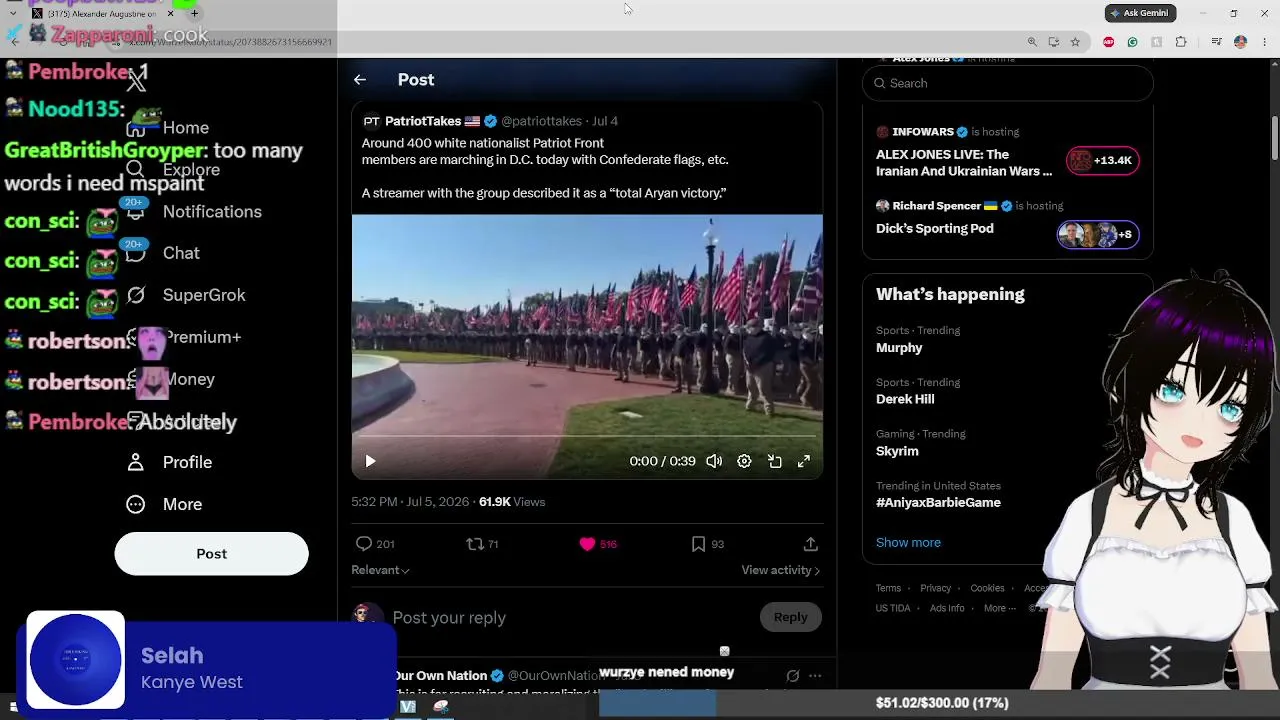Viewport: 1280px width, 720px height.
Task: Share the post using the share icon
Action: coord(810,543)
